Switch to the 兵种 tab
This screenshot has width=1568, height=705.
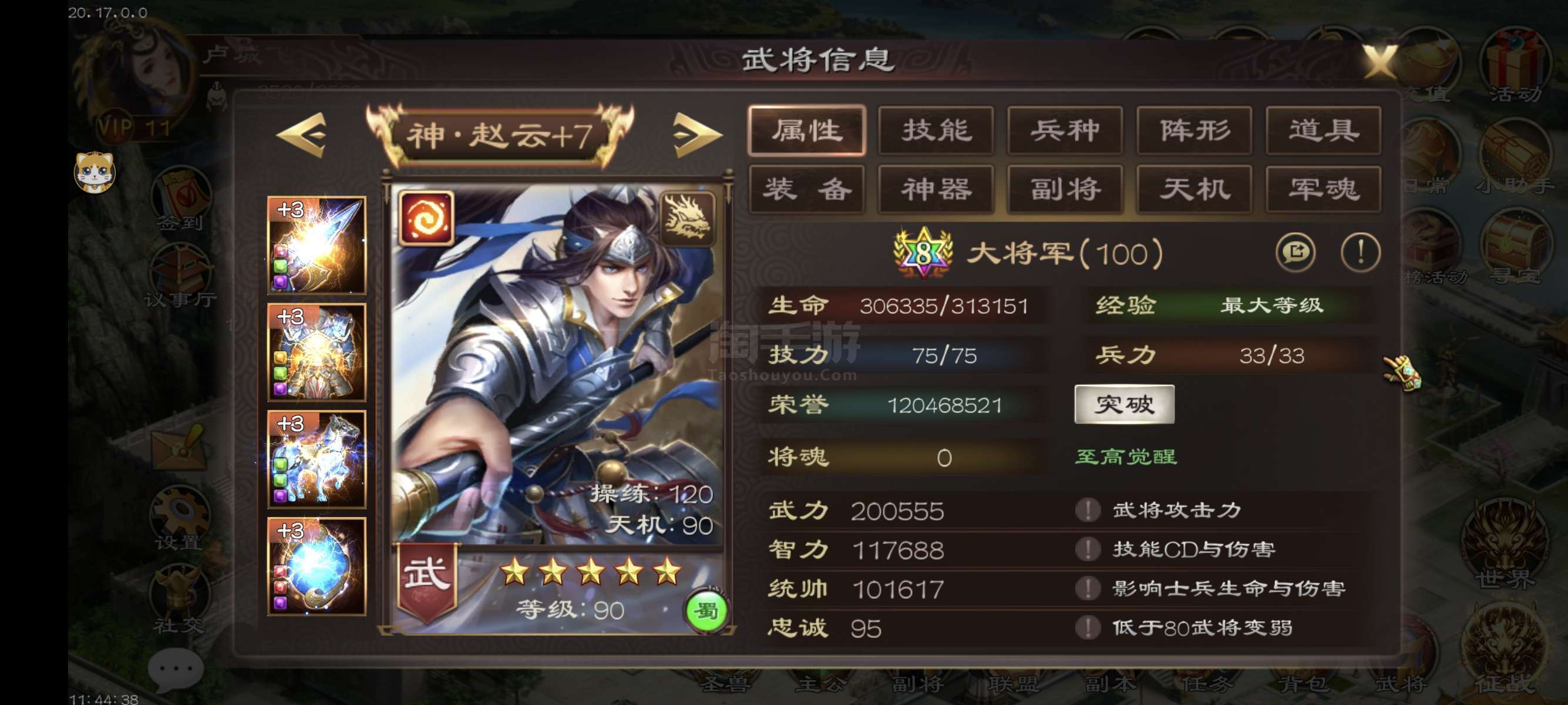tap(1065, 130)
